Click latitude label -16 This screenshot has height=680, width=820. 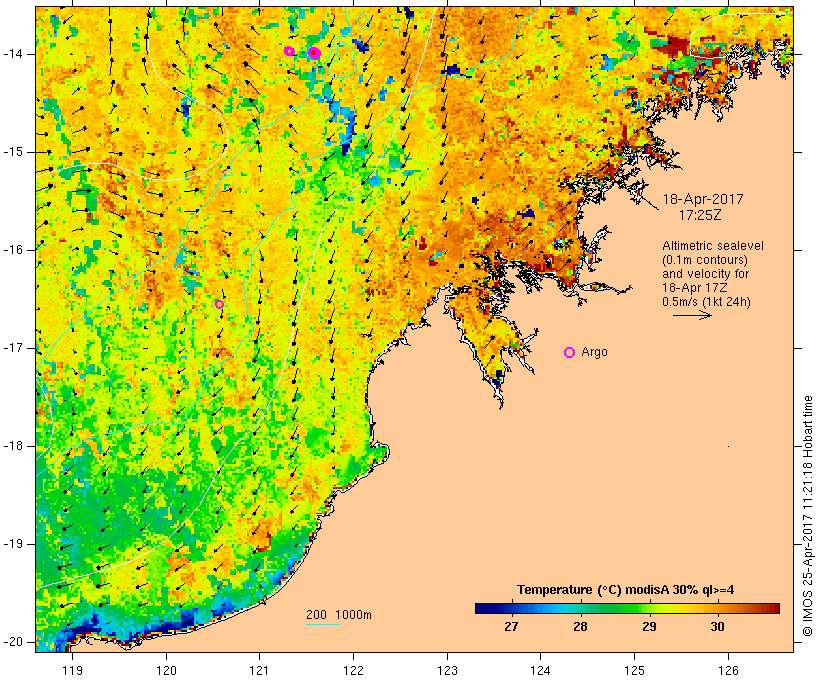pyautogui.click(x=13, y=250)
